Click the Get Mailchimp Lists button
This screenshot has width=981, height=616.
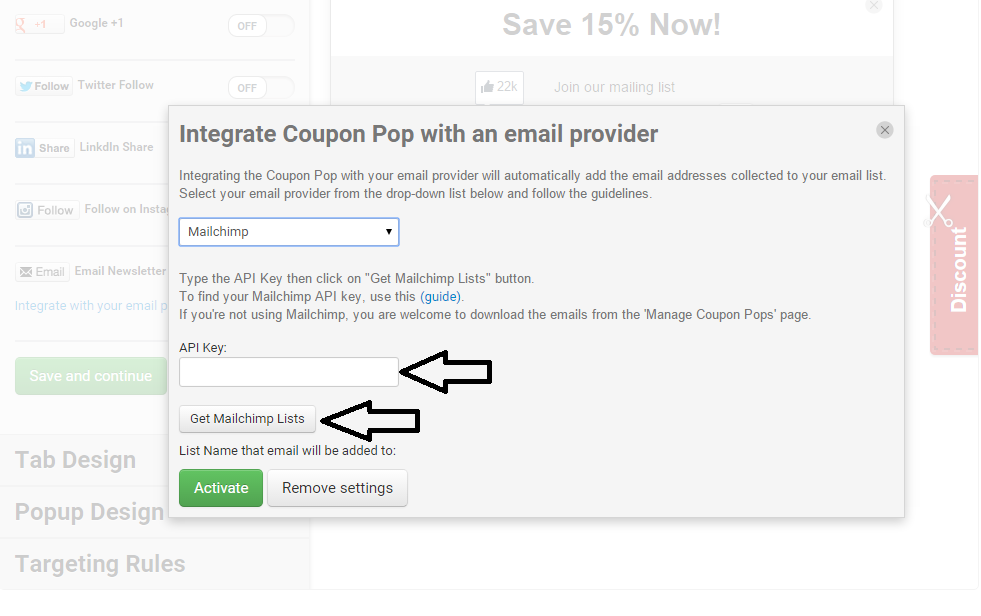[247, 419]
